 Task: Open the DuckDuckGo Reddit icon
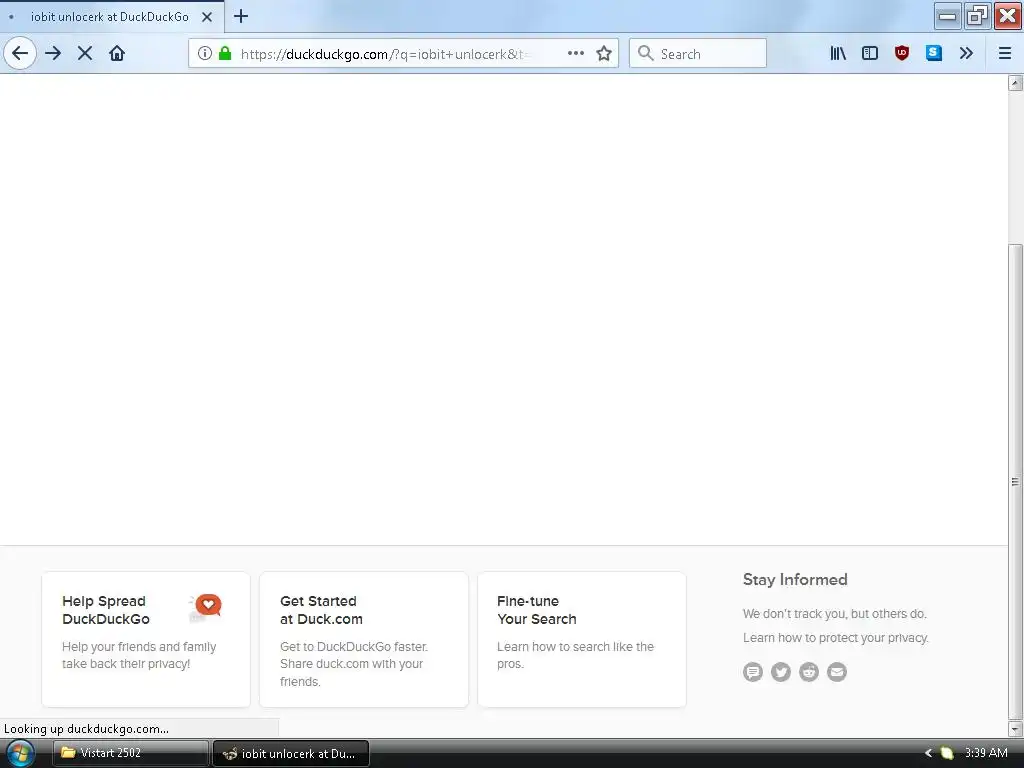[x=808, y=671]
